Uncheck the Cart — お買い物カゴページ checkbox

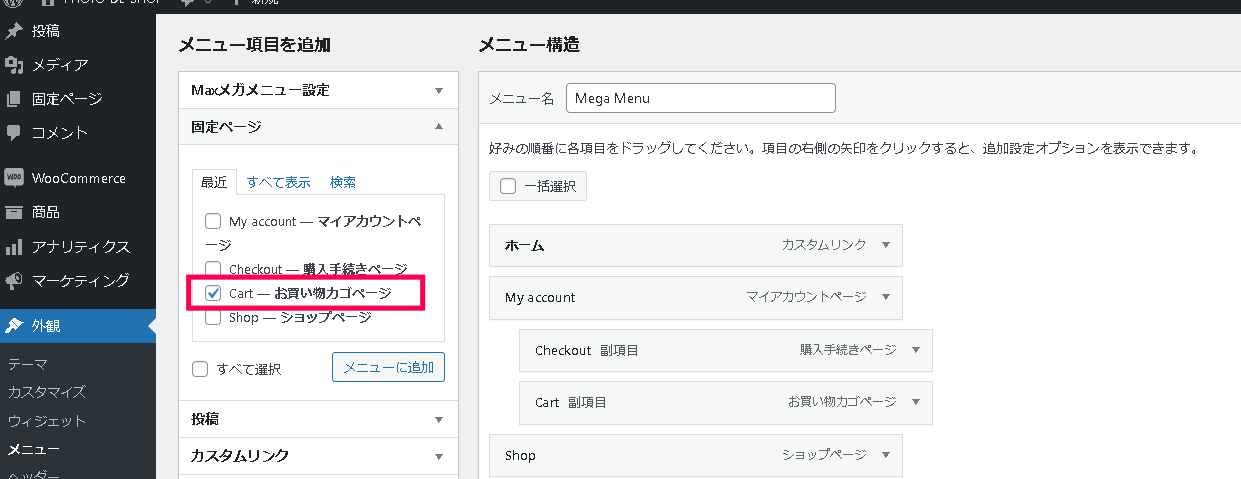(x=213, y=293)
